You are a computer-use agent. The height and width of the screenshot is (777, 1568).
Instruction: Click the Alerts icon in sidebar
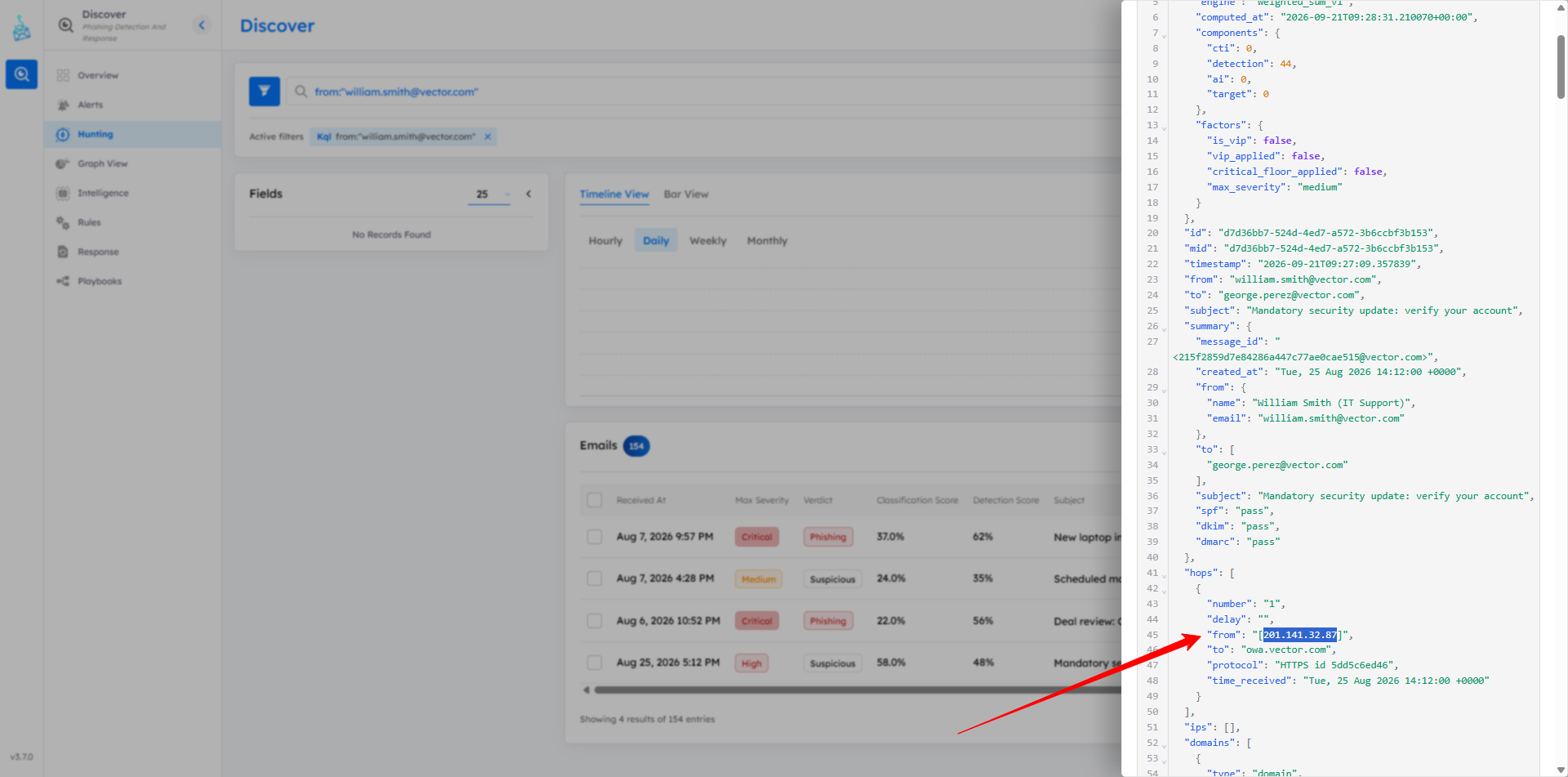63,105
